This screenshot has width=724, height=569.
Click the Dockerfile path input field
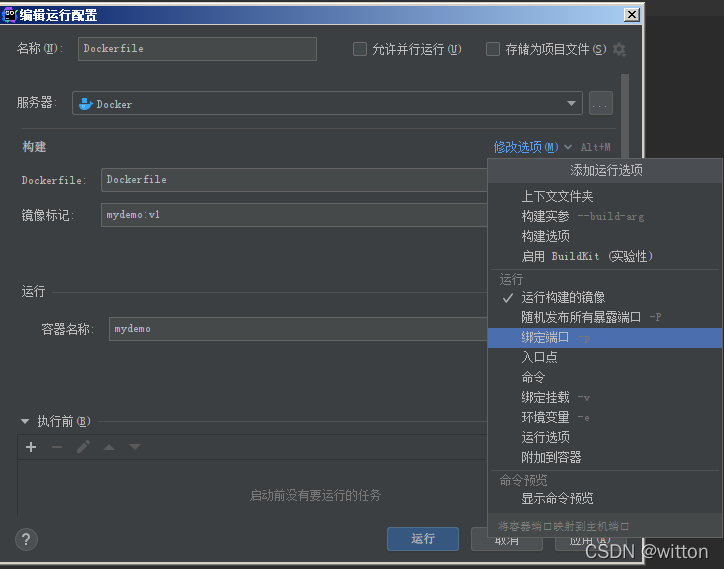(294, 180)
